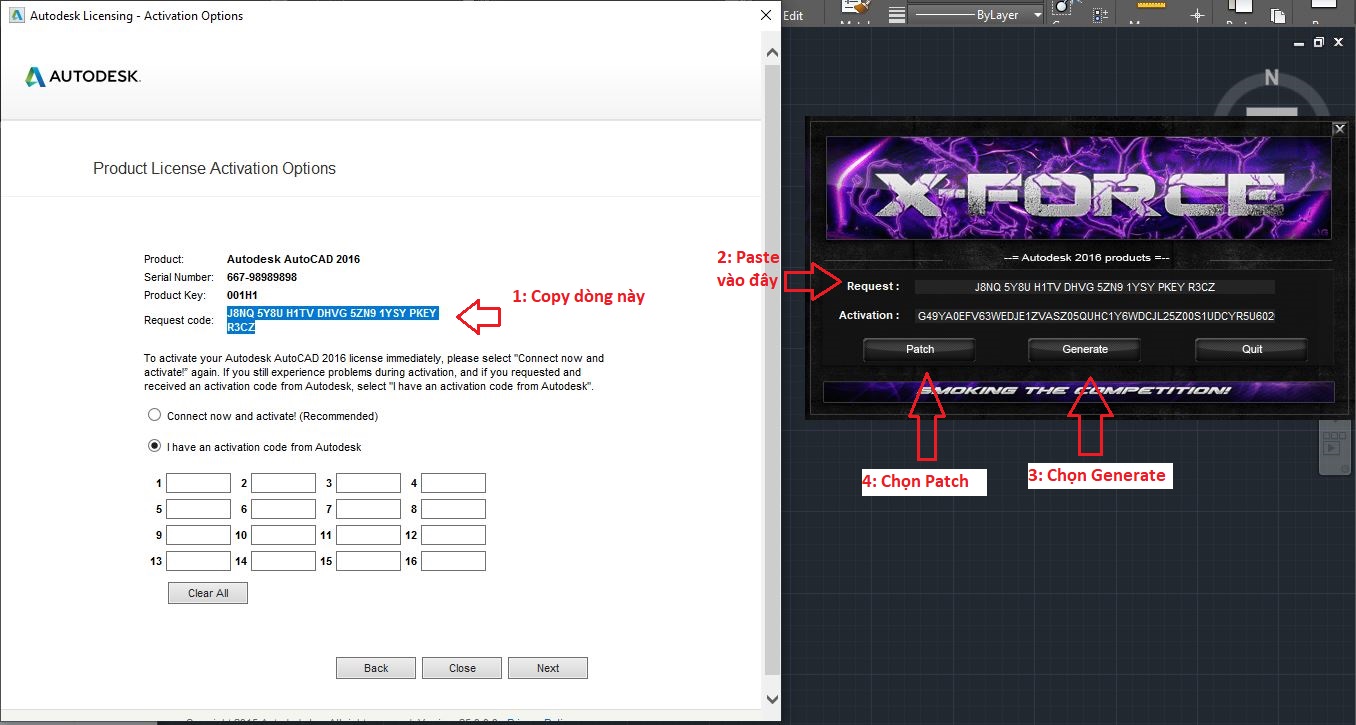Go Back in the licensing dialog
This screenshot has height=725, width=1356.
pos(376,668)
